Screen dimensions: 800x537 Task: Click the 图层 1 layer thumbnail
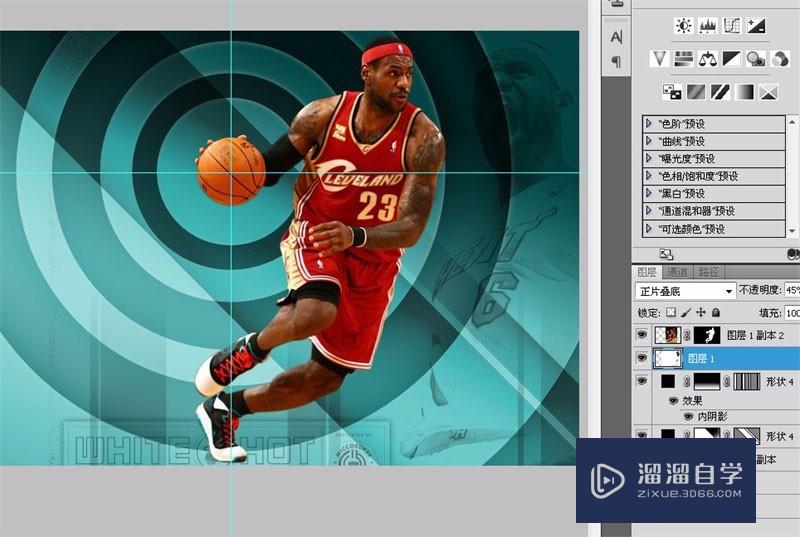[x=668, y=358]
